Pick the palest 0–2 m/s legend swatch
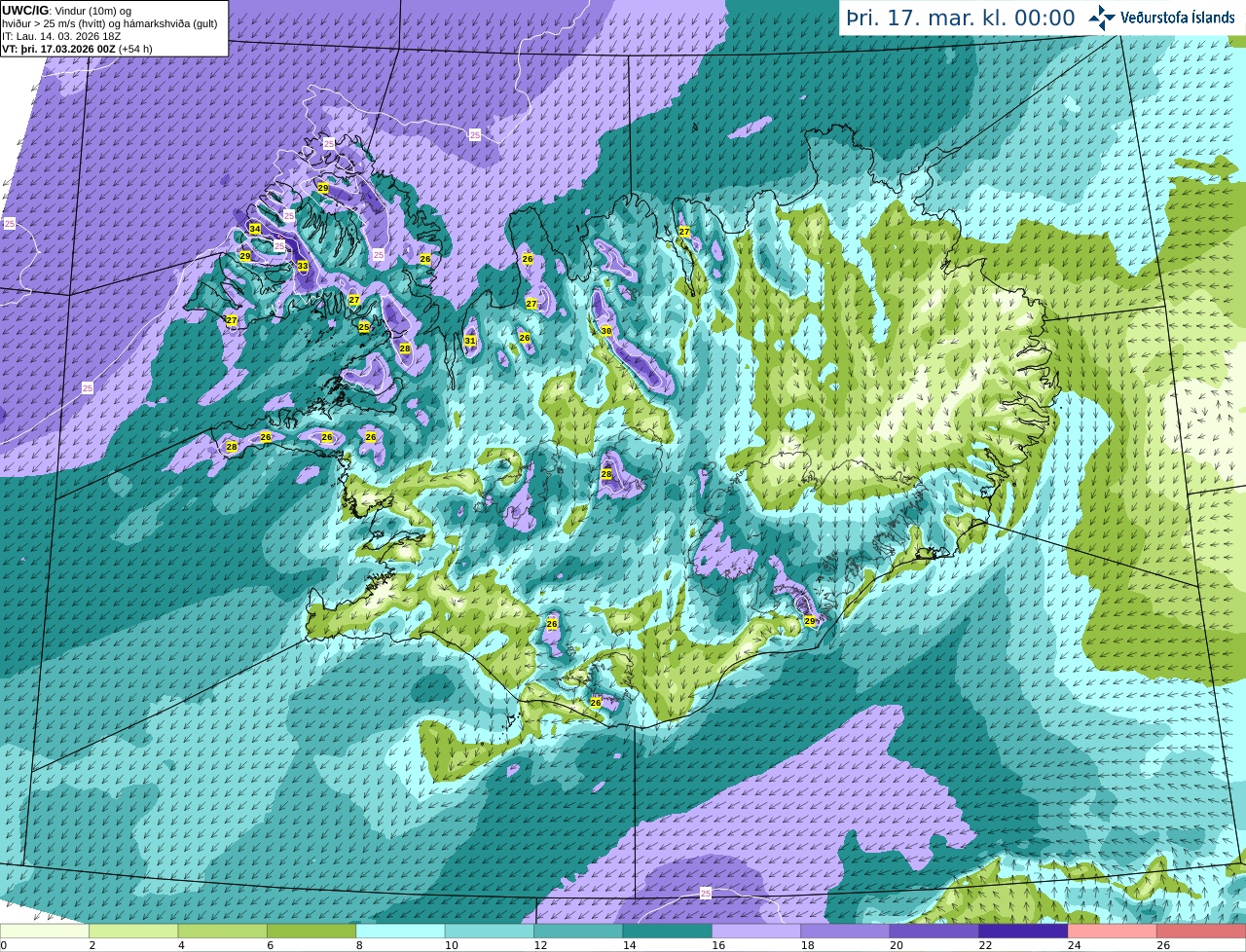 (x=45, y=931)
